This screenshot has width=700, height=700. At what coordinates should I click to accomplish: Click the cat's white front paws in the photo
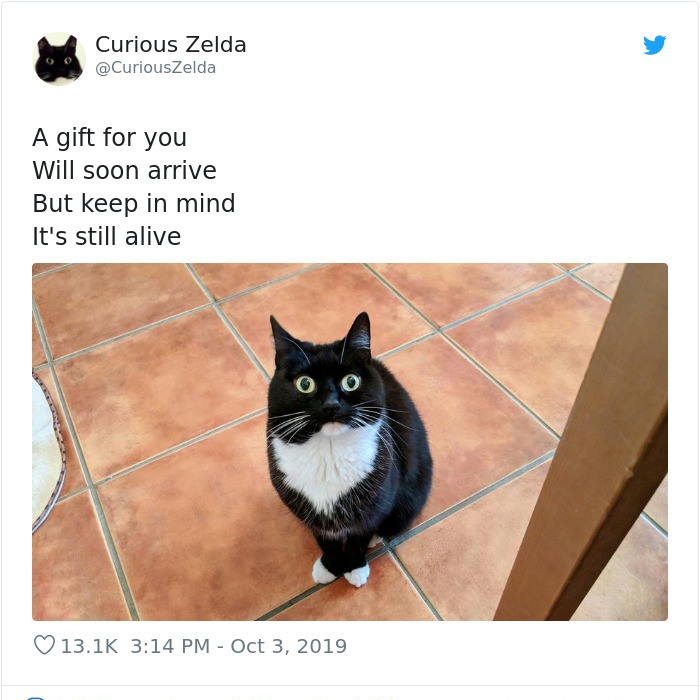341,572
